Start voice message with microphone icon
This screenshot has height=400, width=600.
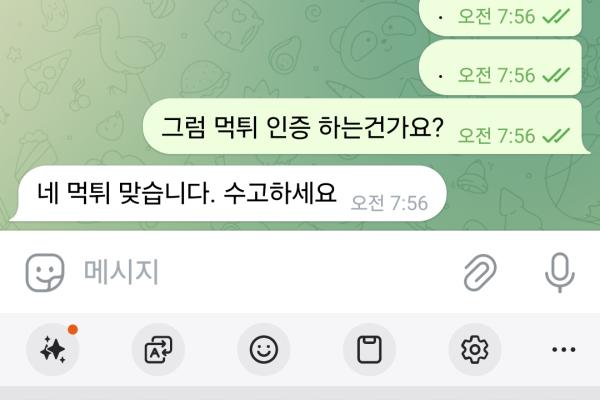[559, 273]
